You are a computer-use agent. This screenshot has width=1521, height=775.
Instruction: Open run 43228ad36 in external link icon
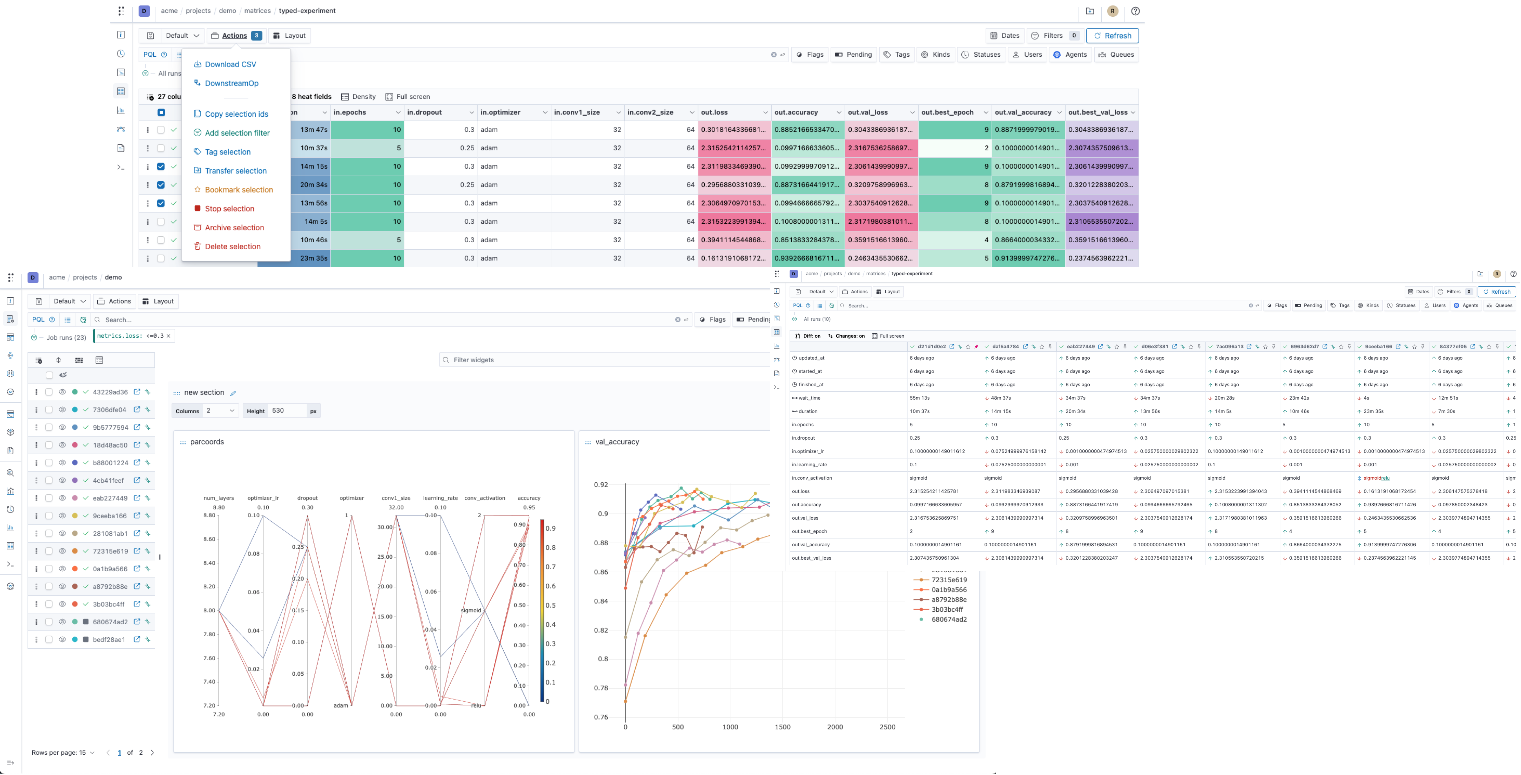pos(137,392)
